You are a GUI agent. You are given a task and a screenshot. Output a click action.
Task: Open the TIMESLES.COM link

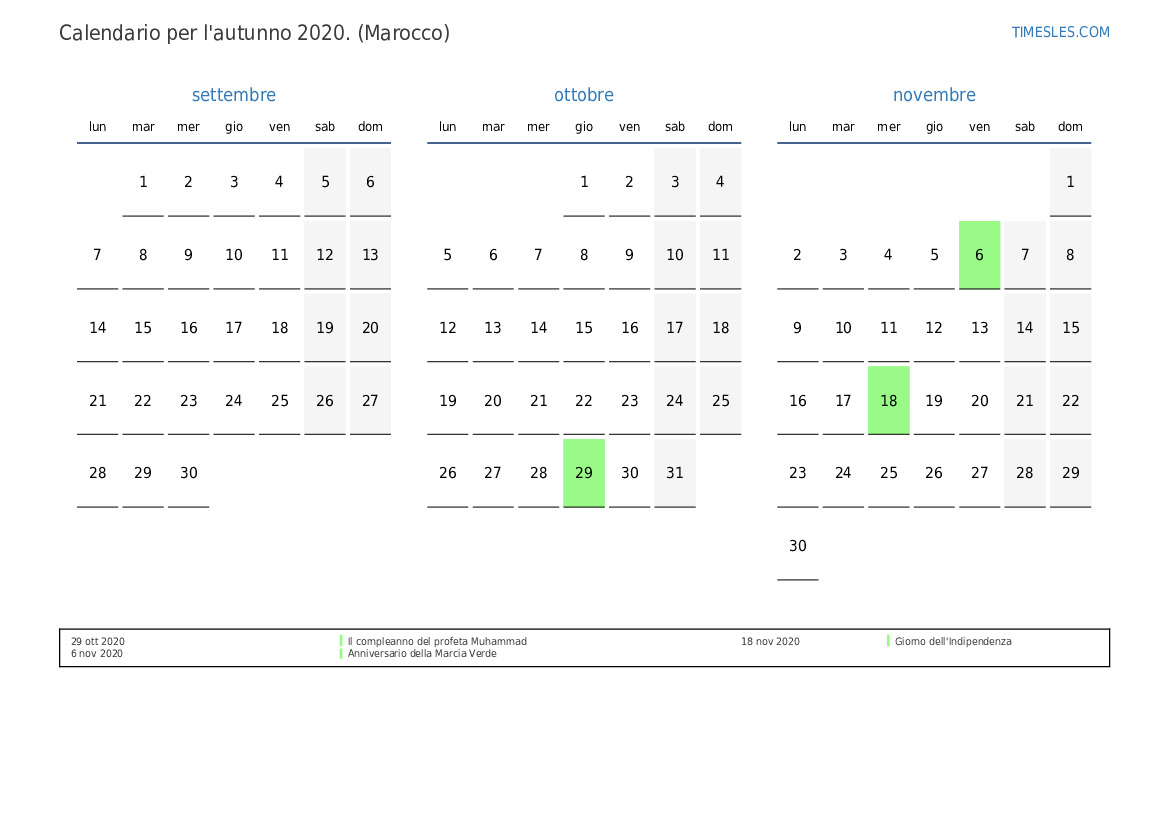pos(1060,32)
